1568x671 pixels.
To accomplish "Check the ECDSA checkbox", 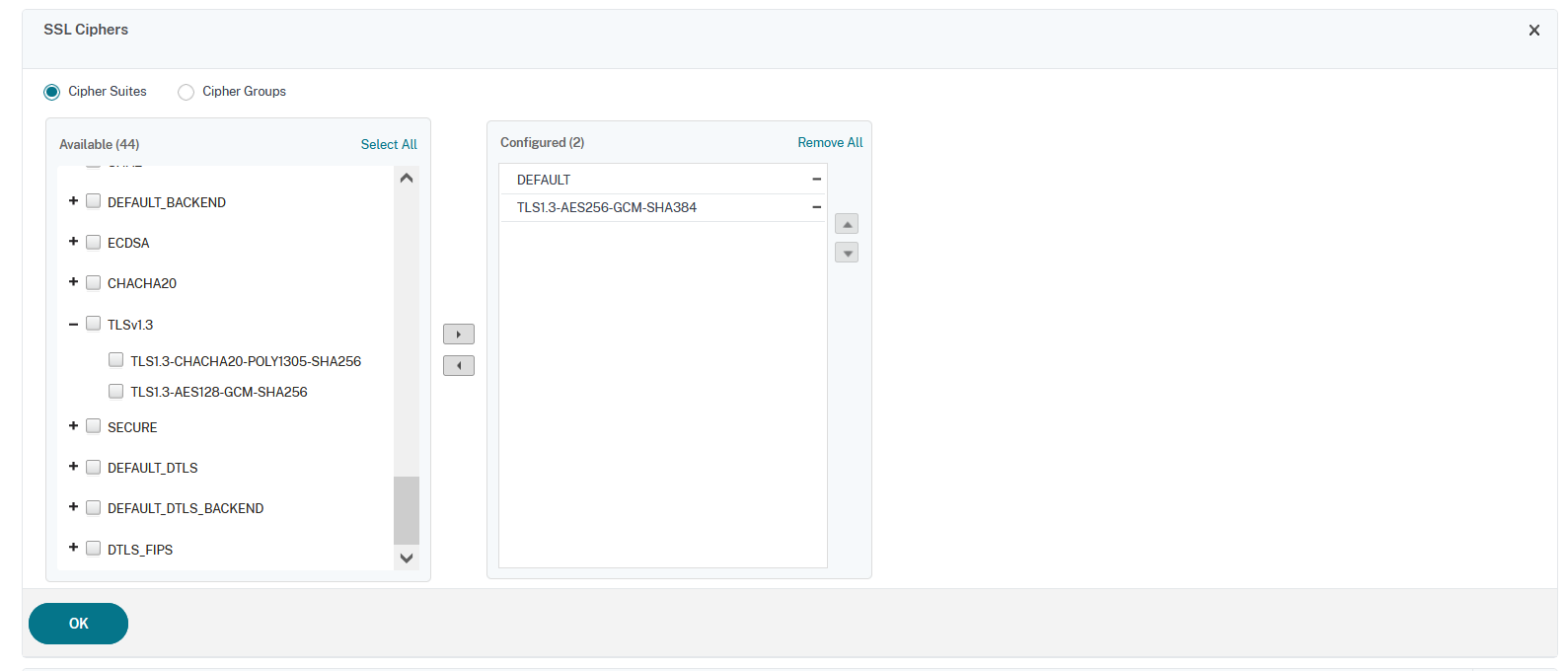I will pyautogui.click(x=94, y=242).
